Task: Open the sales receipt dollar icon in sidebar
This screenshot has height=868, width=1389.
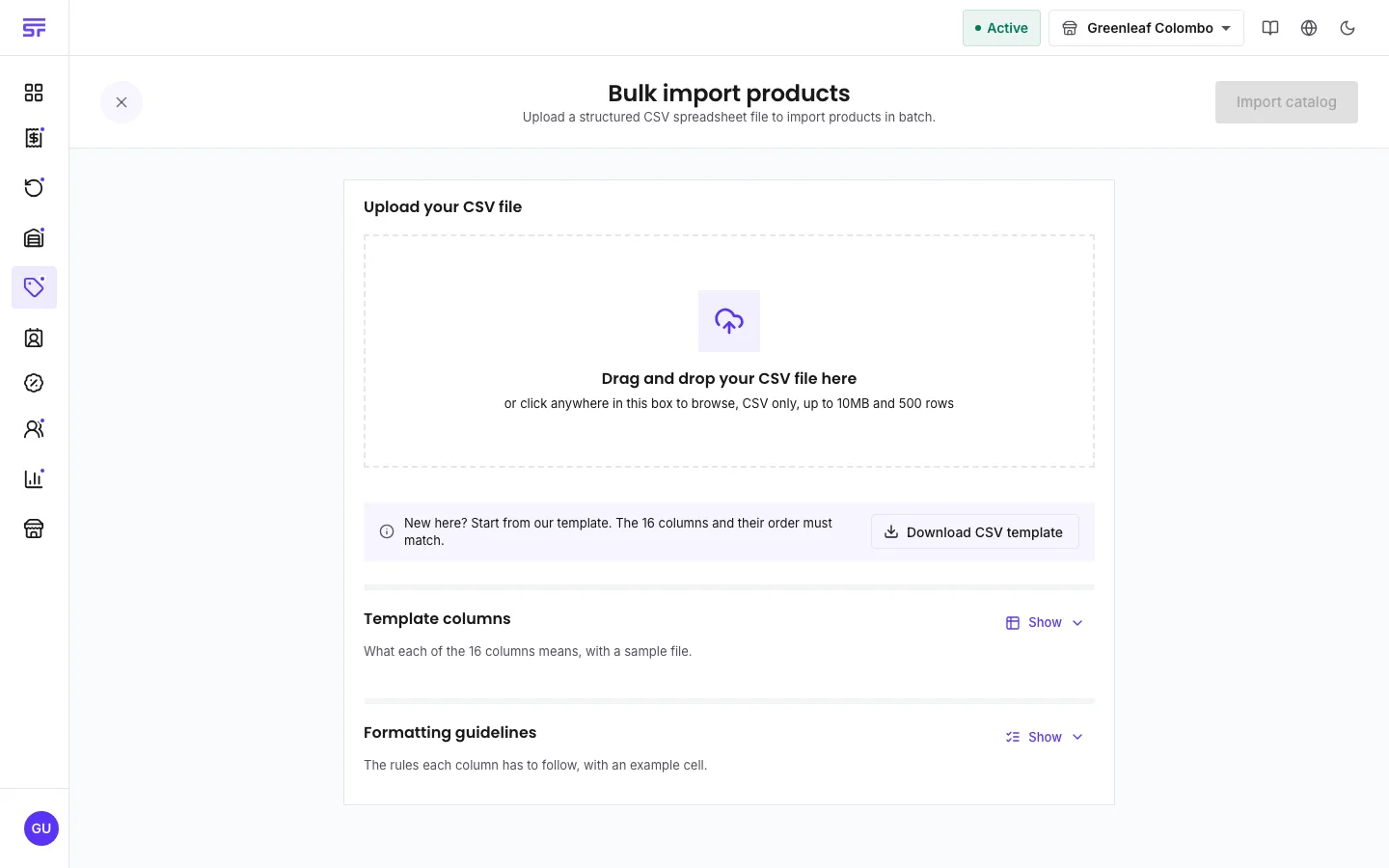Action: point(34,138)
